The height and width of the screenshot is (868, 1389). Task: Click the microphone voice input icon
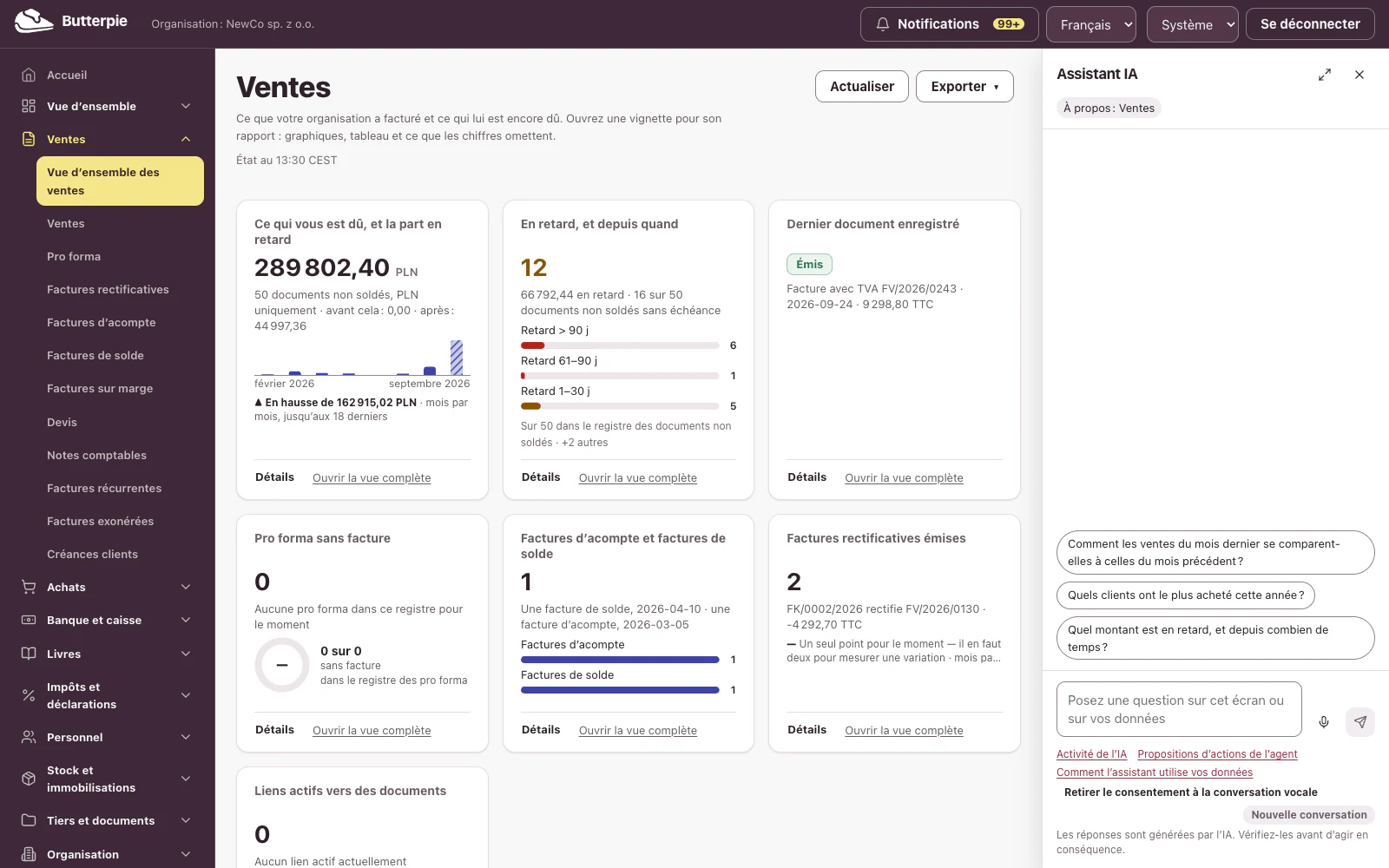point(1324,722)
